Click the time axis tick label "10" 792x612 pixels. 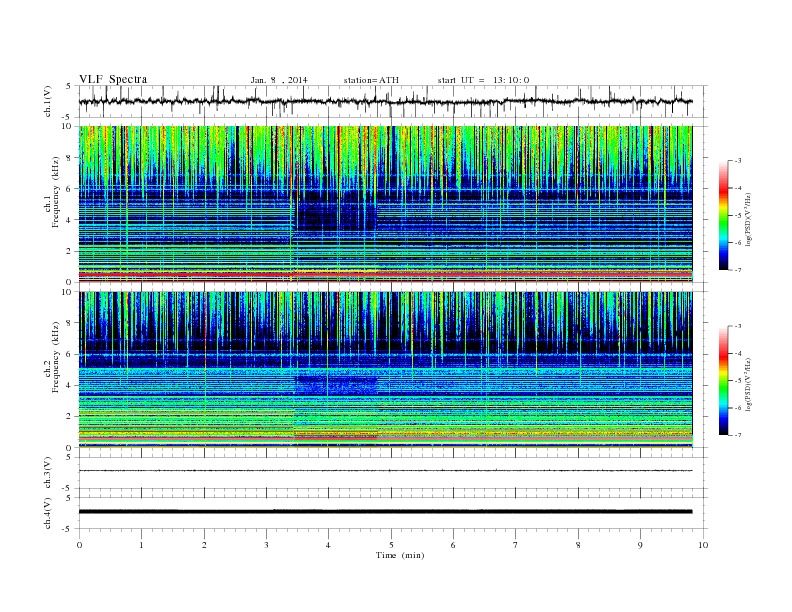coord(703,545)
